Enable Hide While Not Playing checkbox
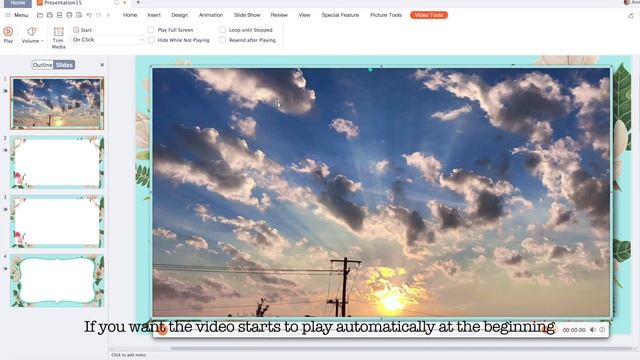 (x=151, y=40)
